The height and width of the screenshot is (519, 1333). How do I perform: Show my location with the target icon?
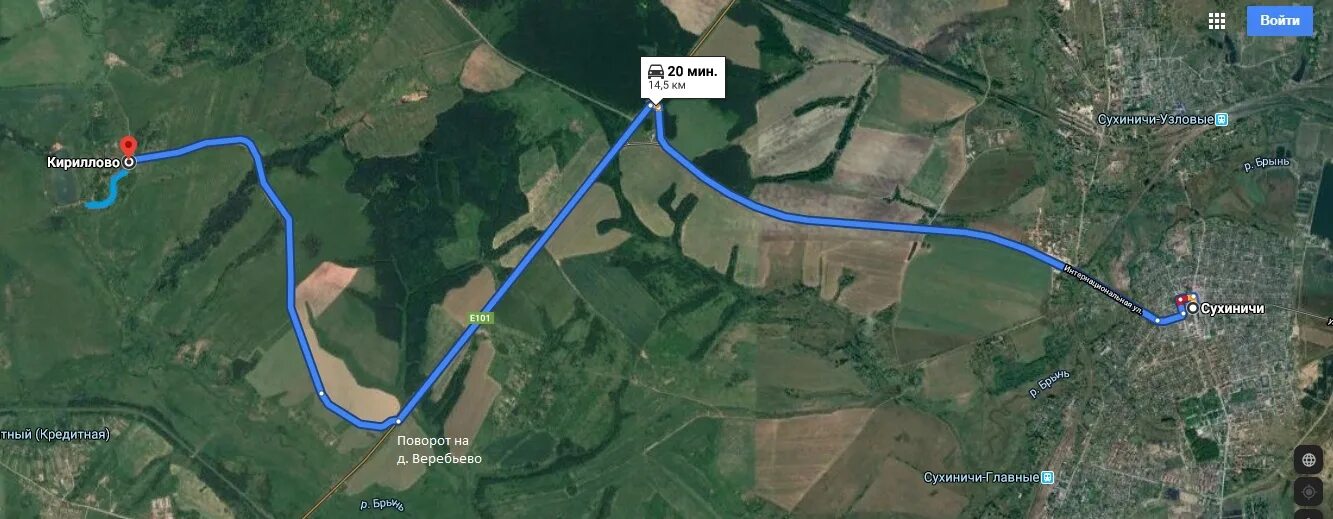(x=1307, y=492)
